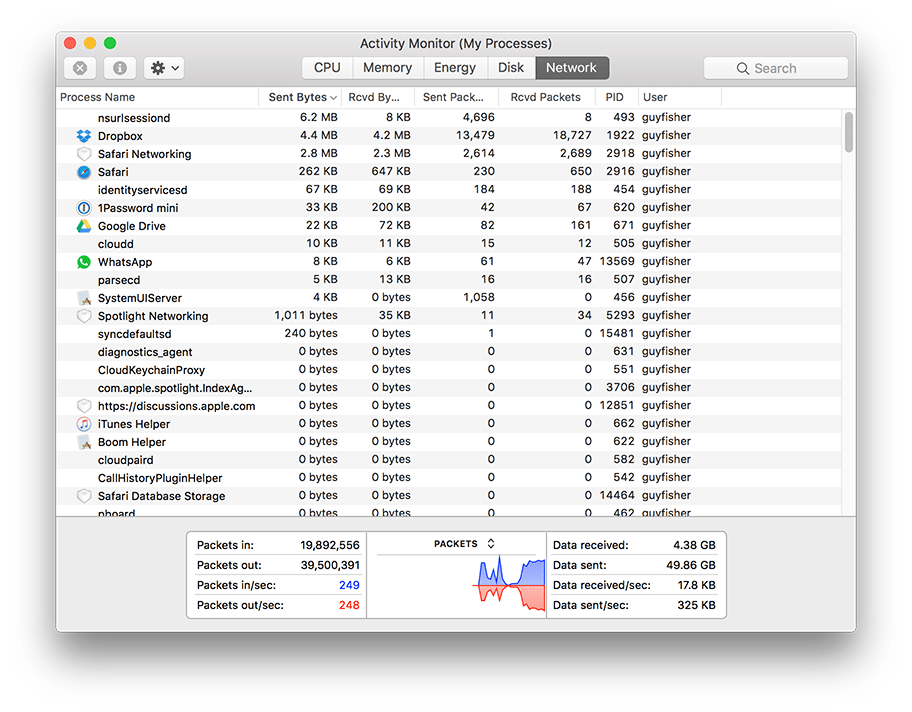Screen dimensions: 912x712
Task: Click inside the Search field
Action: pos(776,67)
